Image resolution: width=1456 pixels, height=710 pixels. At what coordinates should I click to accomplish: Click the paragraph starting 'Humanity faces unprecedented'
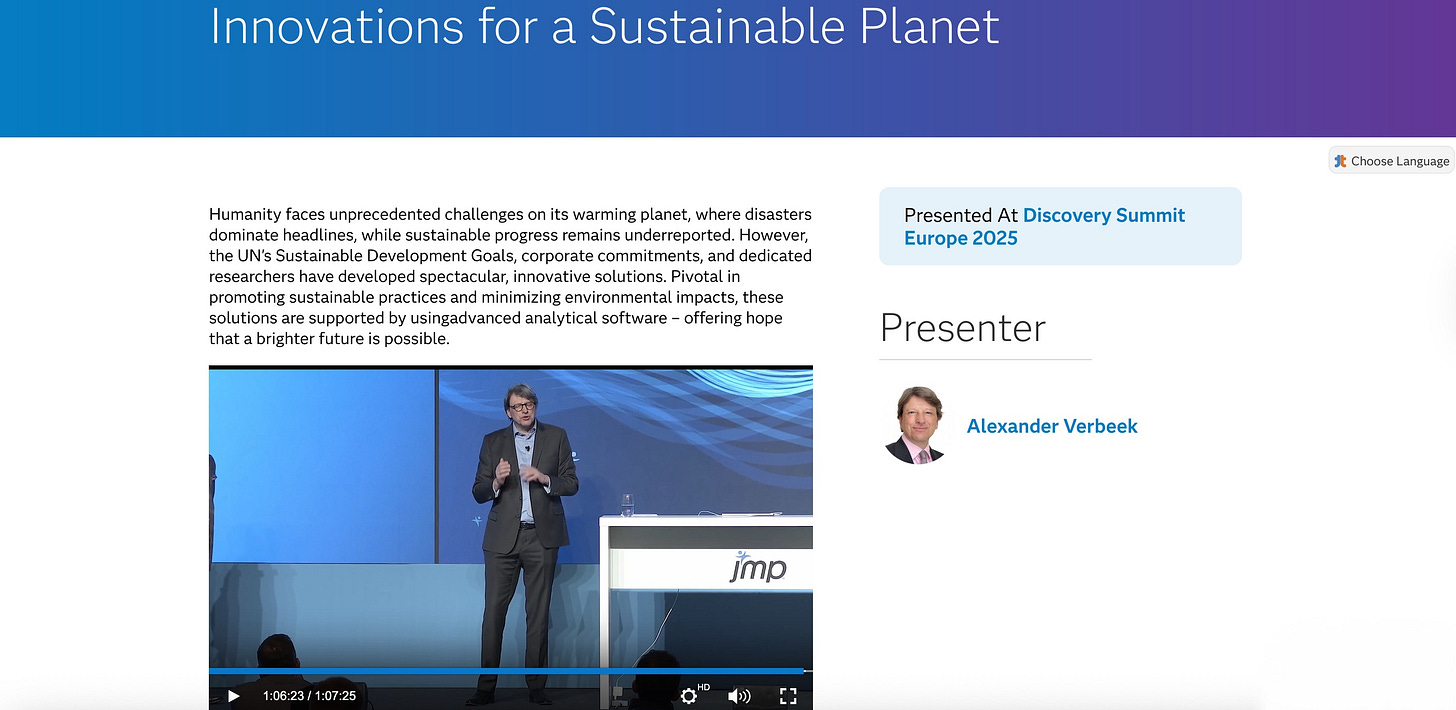(510, 277)
